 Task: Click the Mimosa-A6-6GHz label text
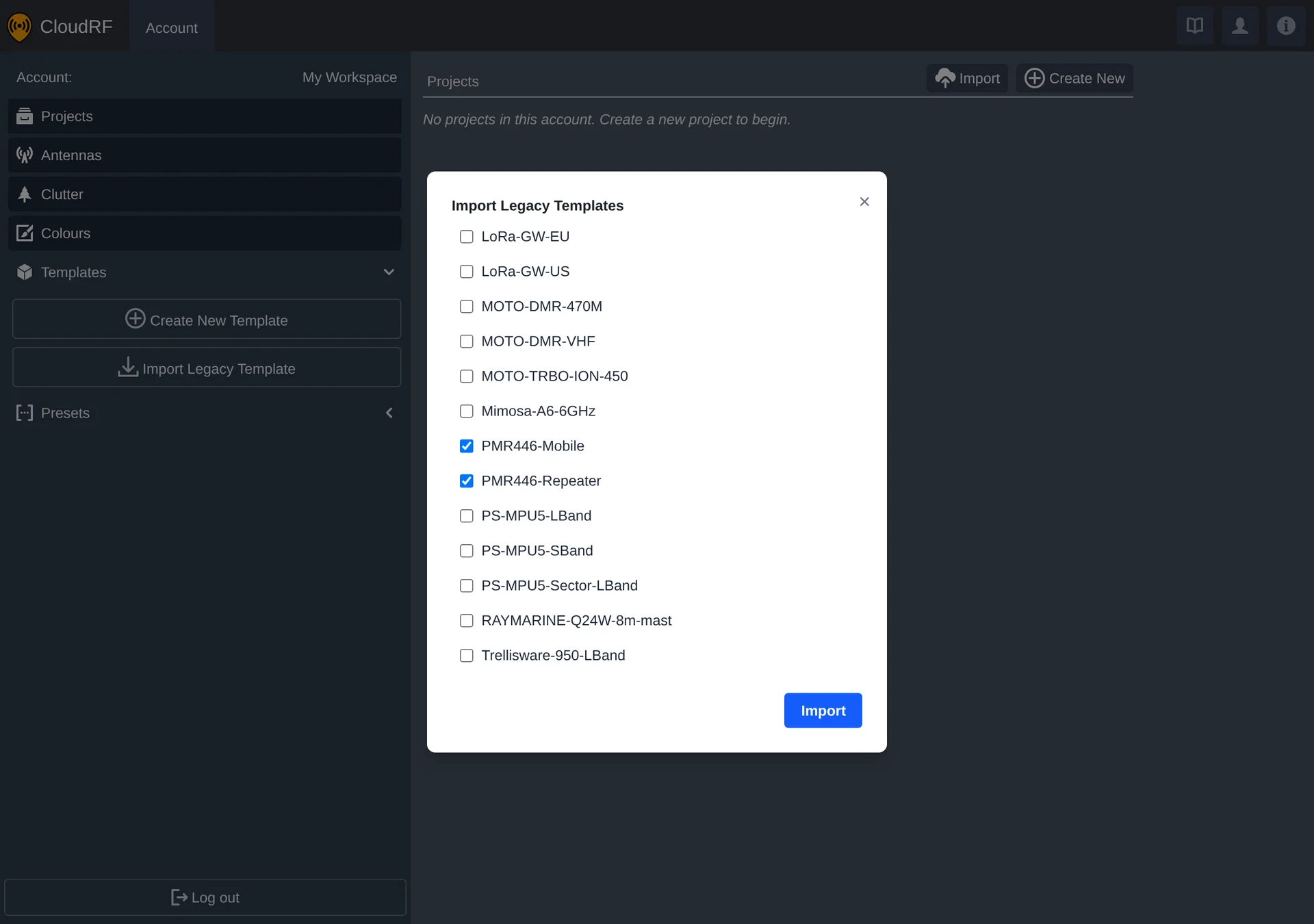pyautogui.click(x=538, y=411)
